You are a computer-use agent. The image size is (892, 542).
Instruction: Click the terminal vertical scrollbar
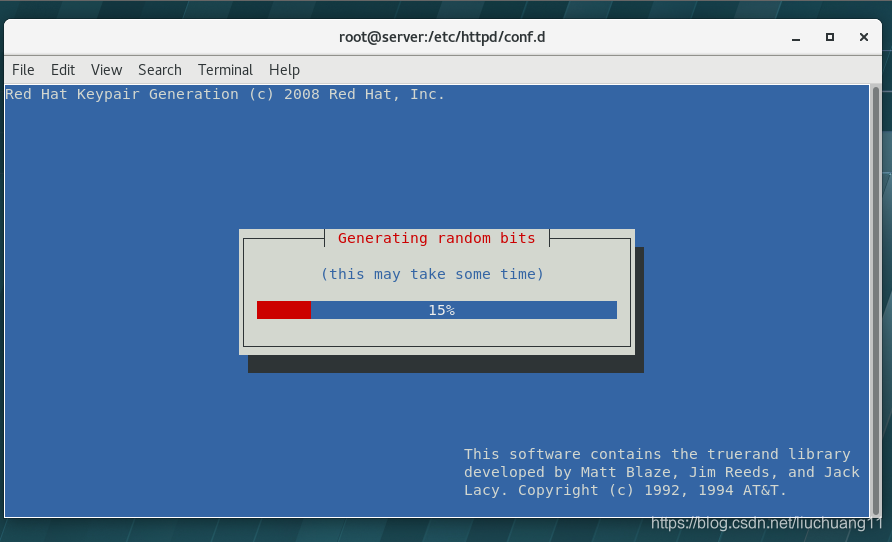point(876,301)
